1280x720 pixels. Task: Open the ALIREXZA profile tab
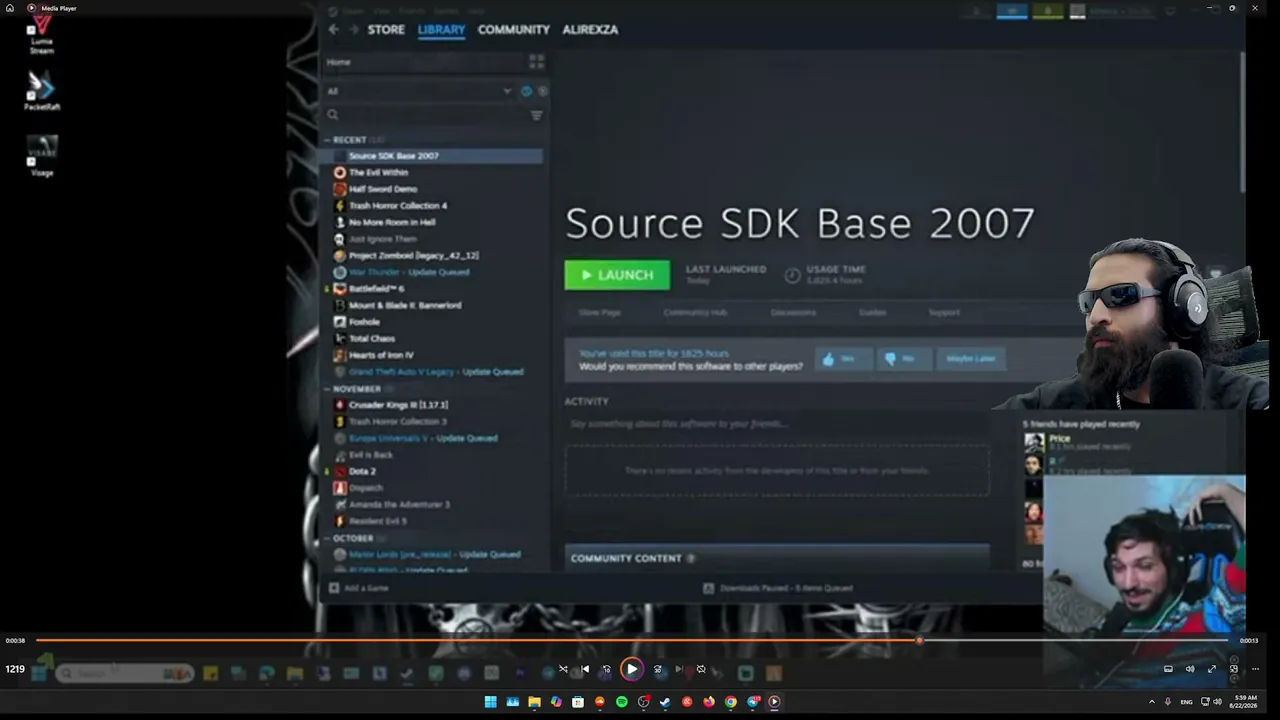pyautogui.click(x=590, y=30)
